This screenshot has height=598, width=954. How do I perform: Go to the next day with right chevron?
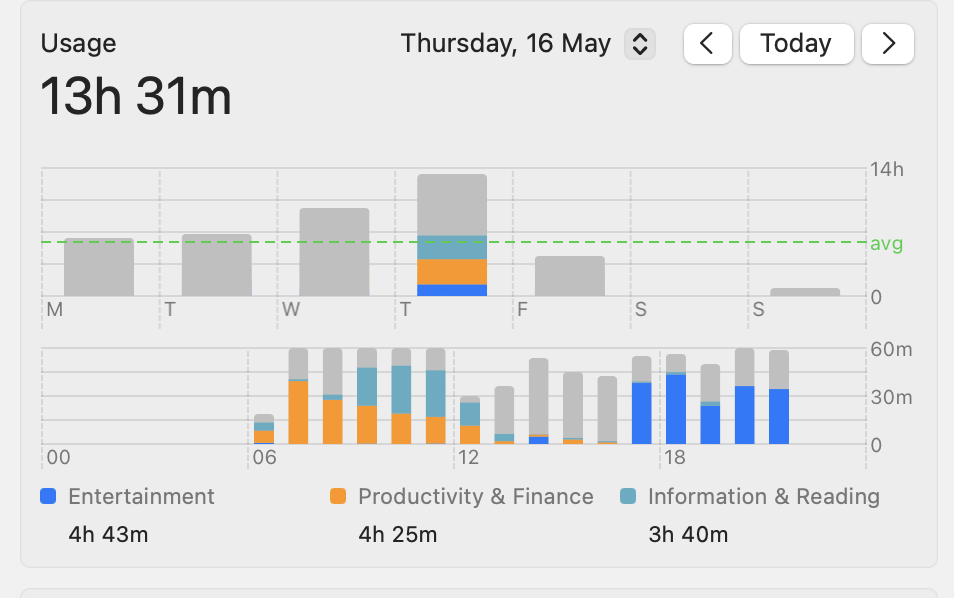[x=888, y=44]
